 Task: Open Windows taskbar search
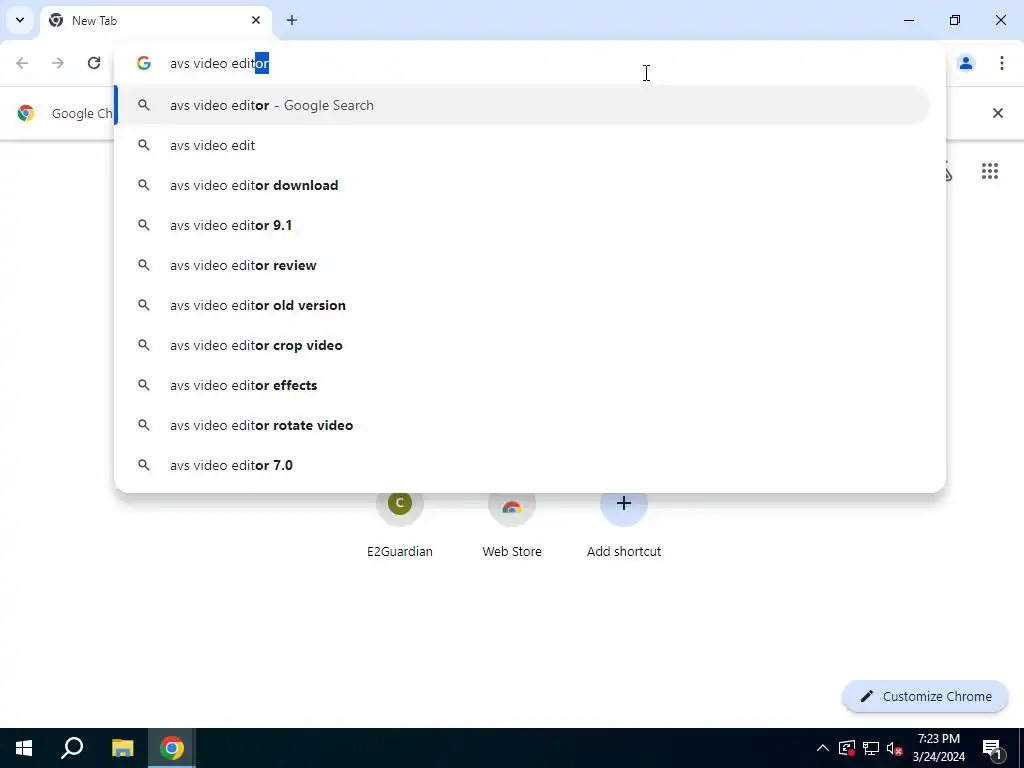[72, 748]
